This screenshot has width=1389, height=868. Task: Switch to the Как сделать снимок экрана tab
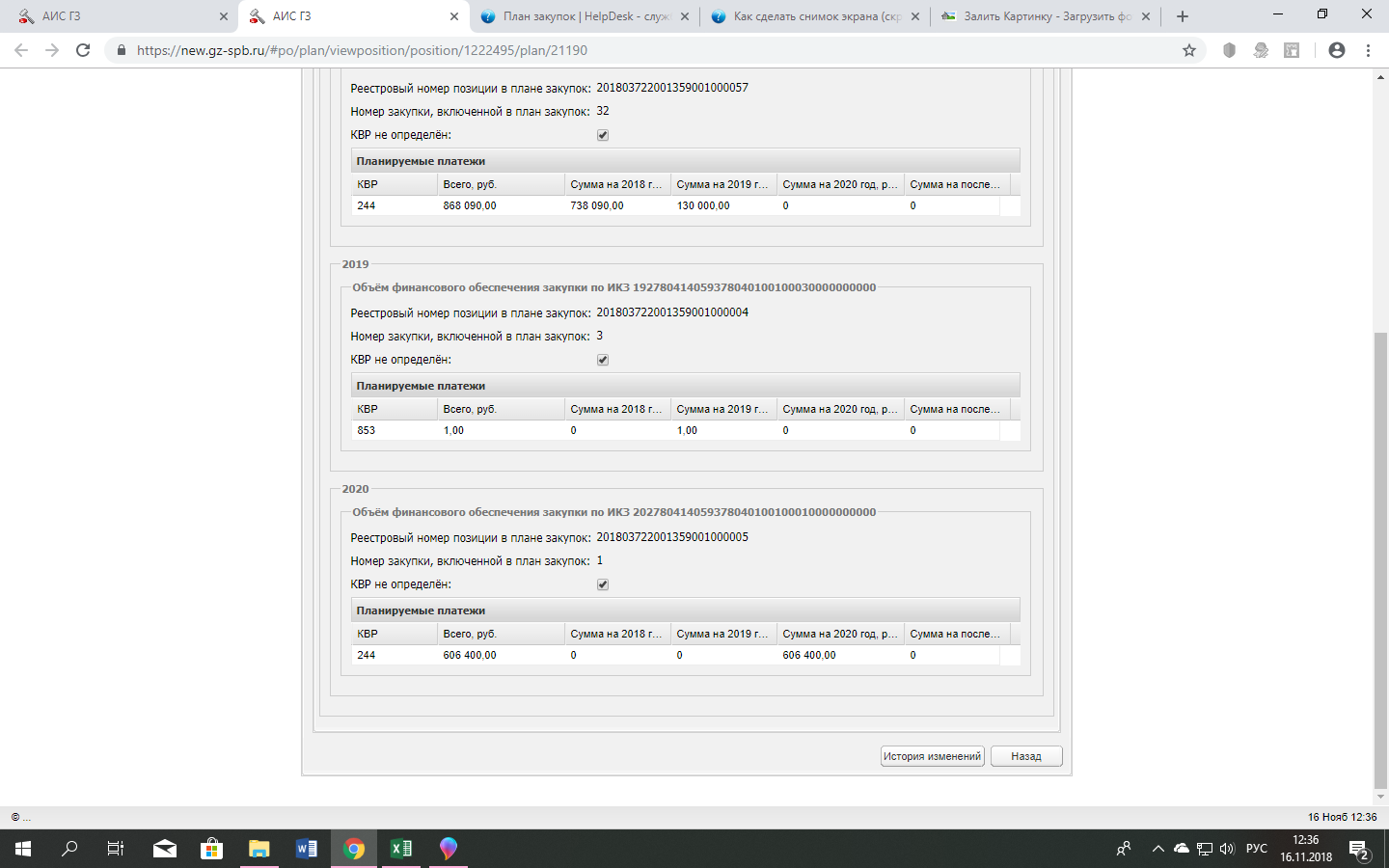click(x=815, y=16)
